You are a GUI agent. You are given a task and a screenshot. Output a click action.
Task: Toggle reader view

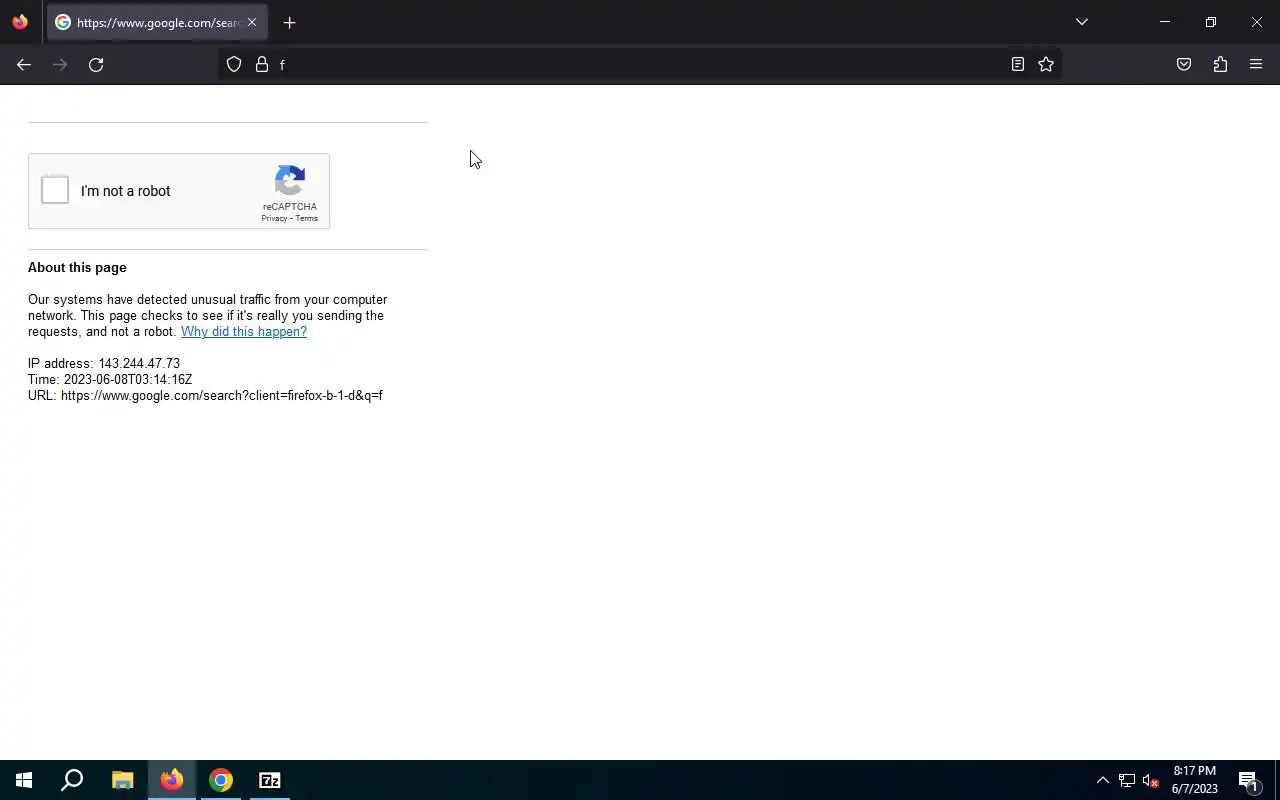(1017, 64)
